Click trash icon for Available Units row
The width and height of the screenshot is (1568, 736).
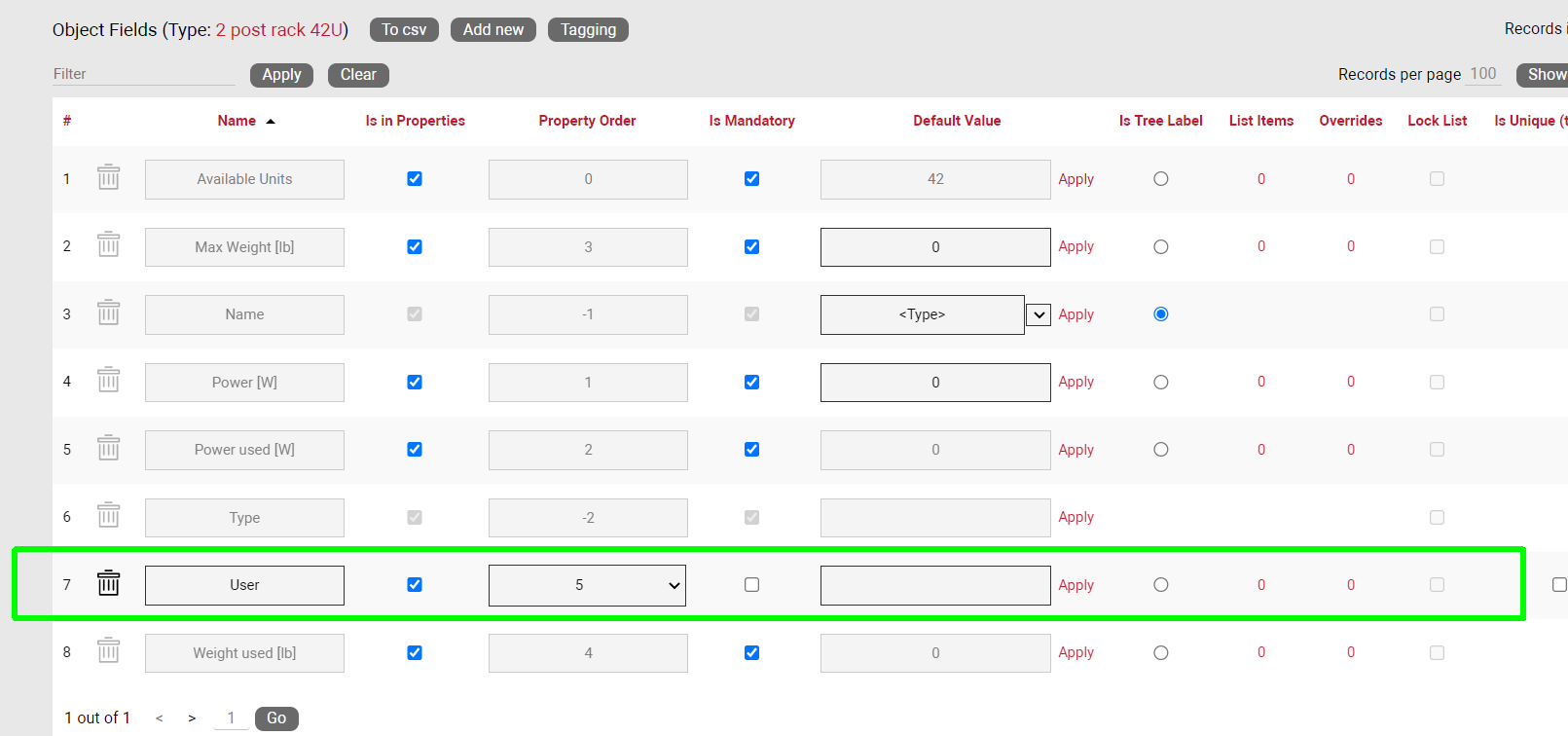point(108,178)
